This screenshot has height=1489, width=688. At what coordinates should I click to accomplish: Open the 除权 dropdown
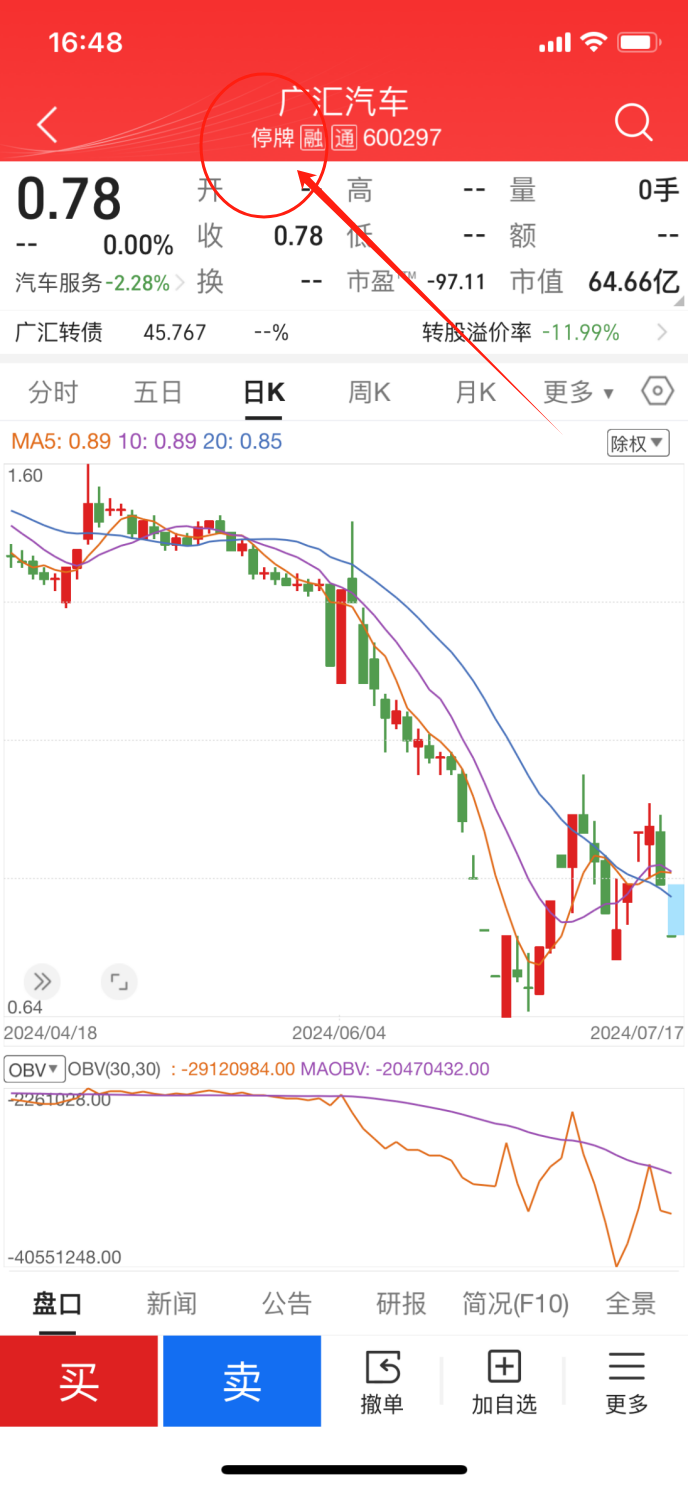coord(638,443)
